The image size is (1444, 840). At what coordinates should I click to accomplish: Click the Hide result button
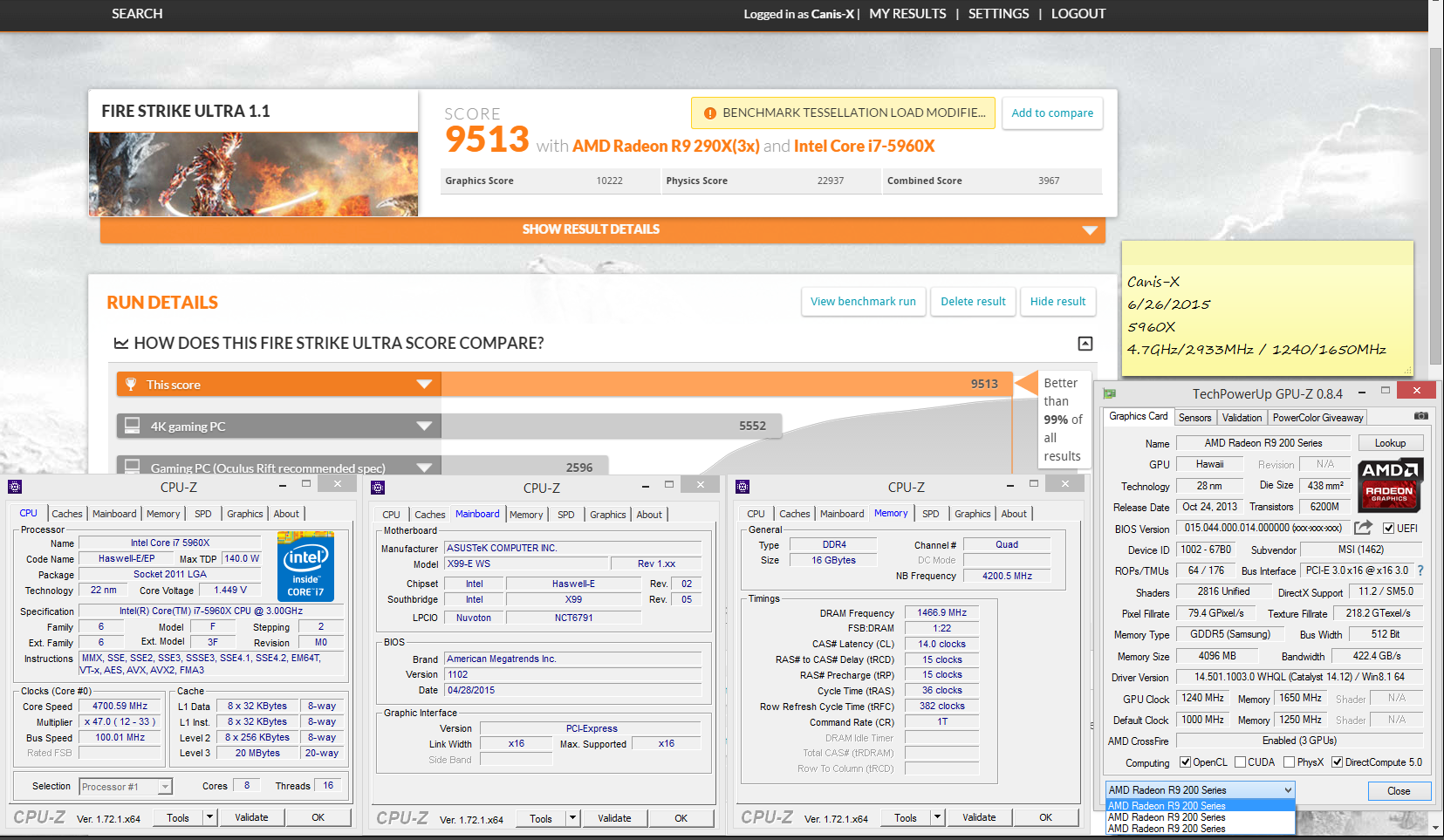point(1057,302)
